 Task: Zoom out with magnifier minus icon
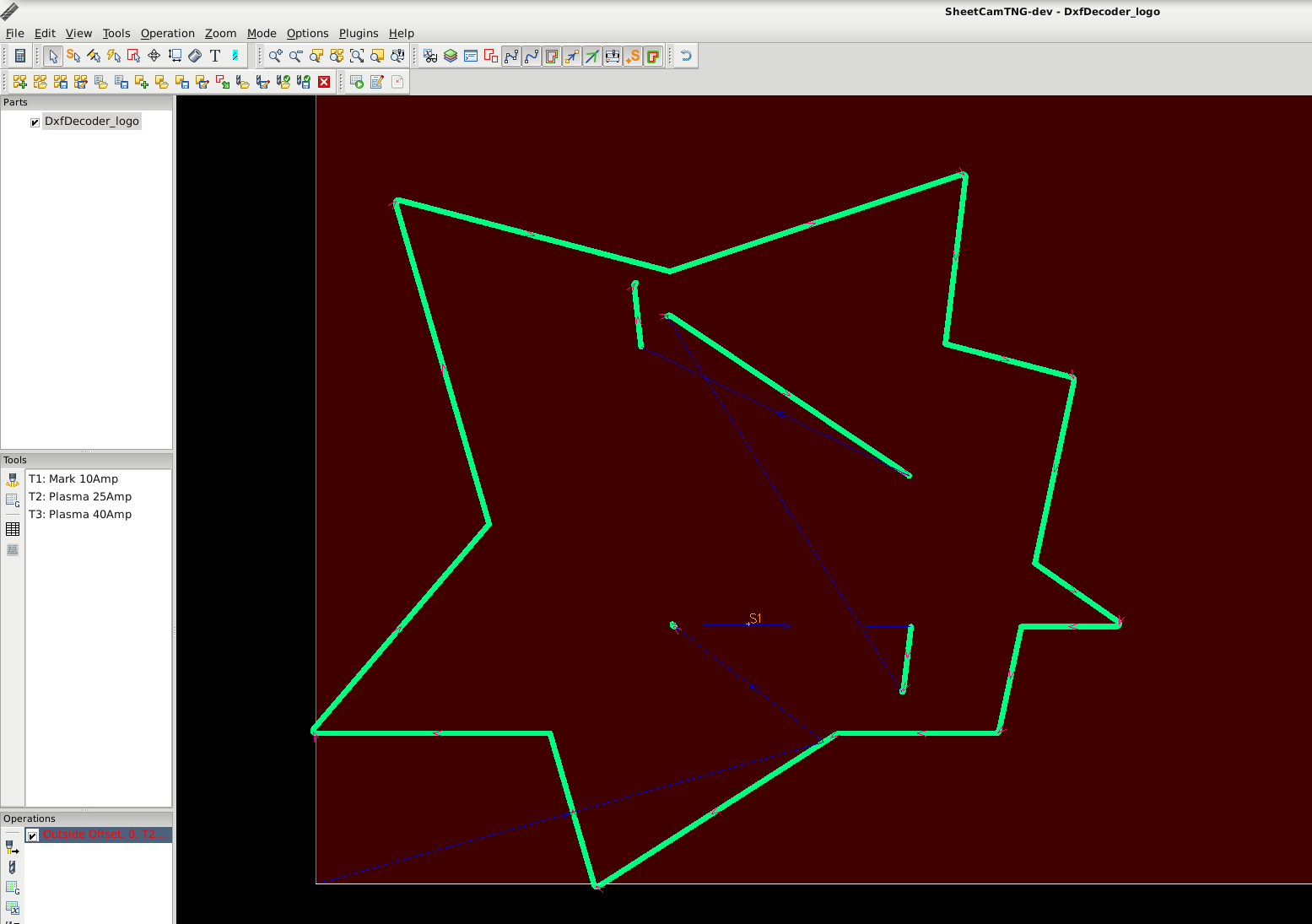(296, 56)
